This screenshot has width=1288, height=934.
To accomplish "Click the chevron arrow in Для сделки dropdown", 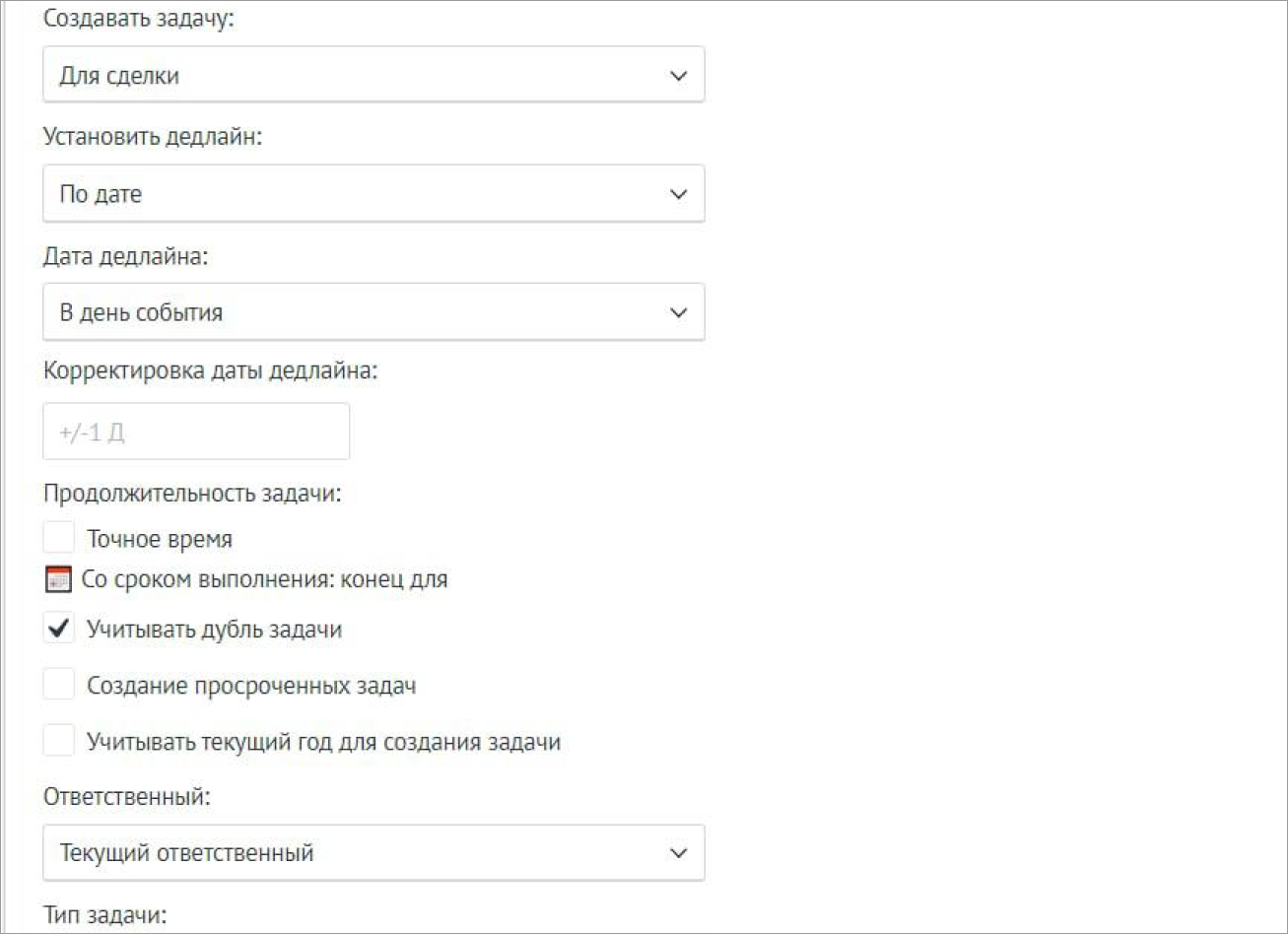I will (678, 75).
